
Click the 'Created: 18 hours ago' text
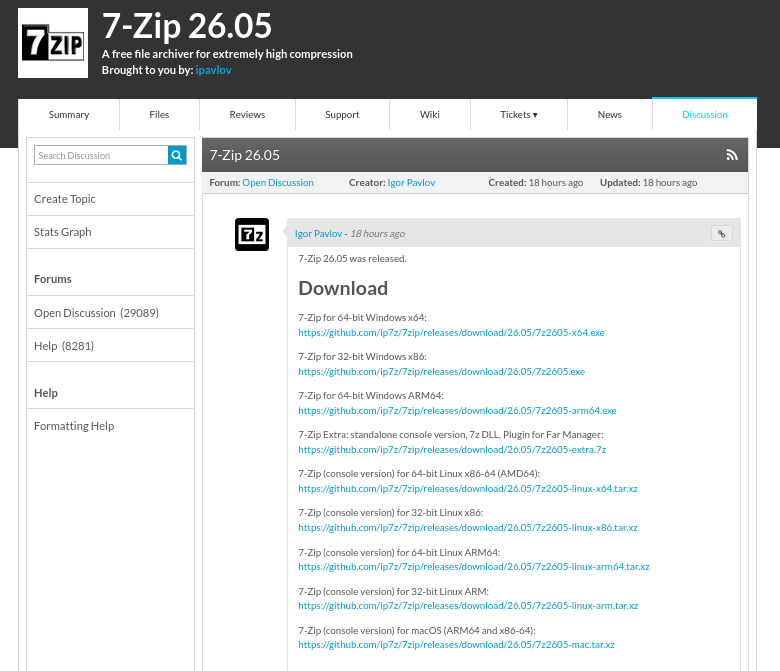pyautogui.click(x=536, y=183)
